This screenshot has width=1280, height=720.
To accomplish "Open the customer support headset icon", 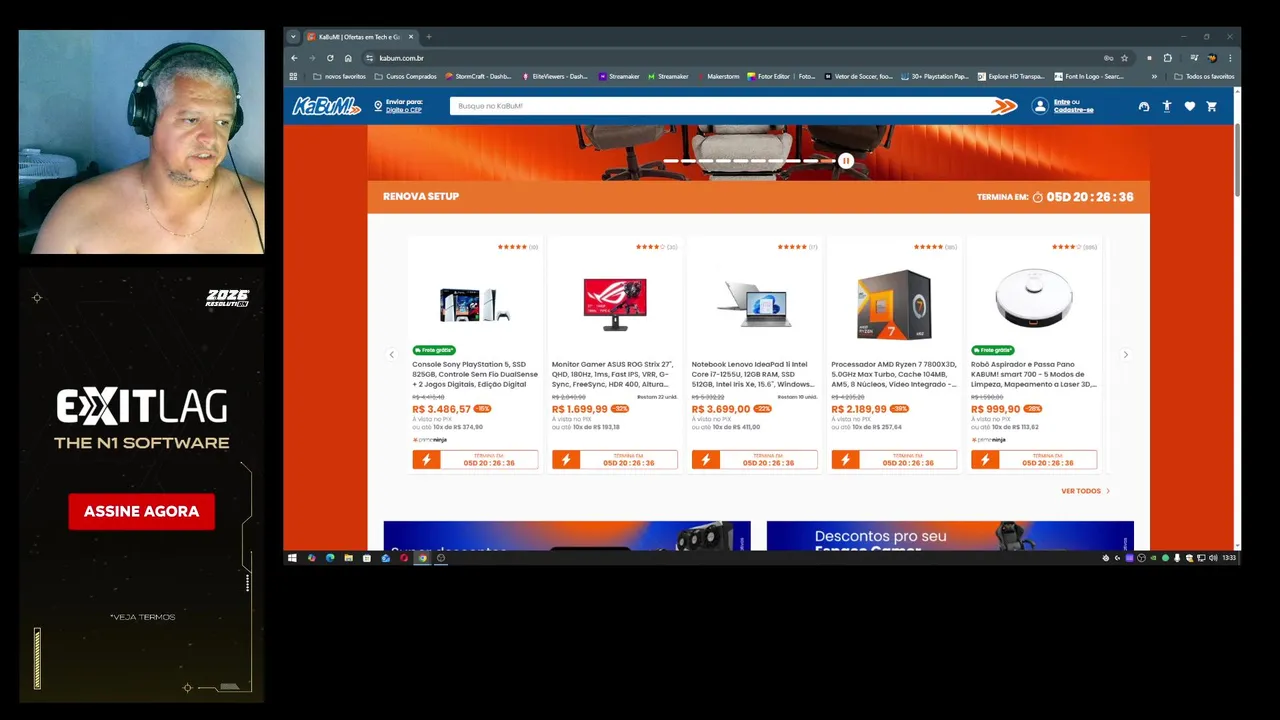I will [1144, 106].
